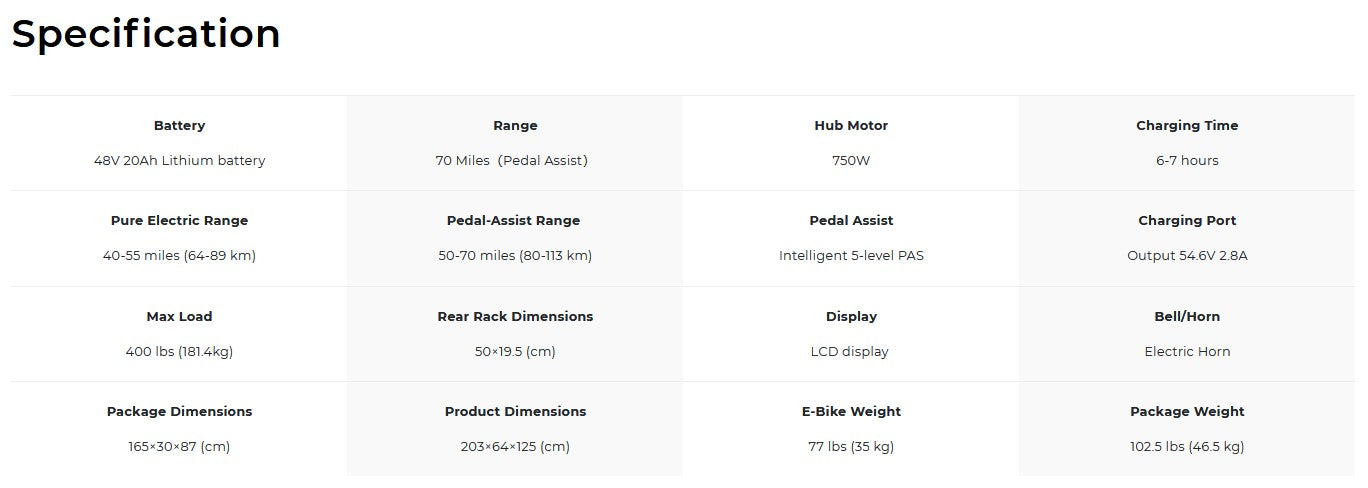Select the Battery label

pyautogui.click(x=179, y=126)
